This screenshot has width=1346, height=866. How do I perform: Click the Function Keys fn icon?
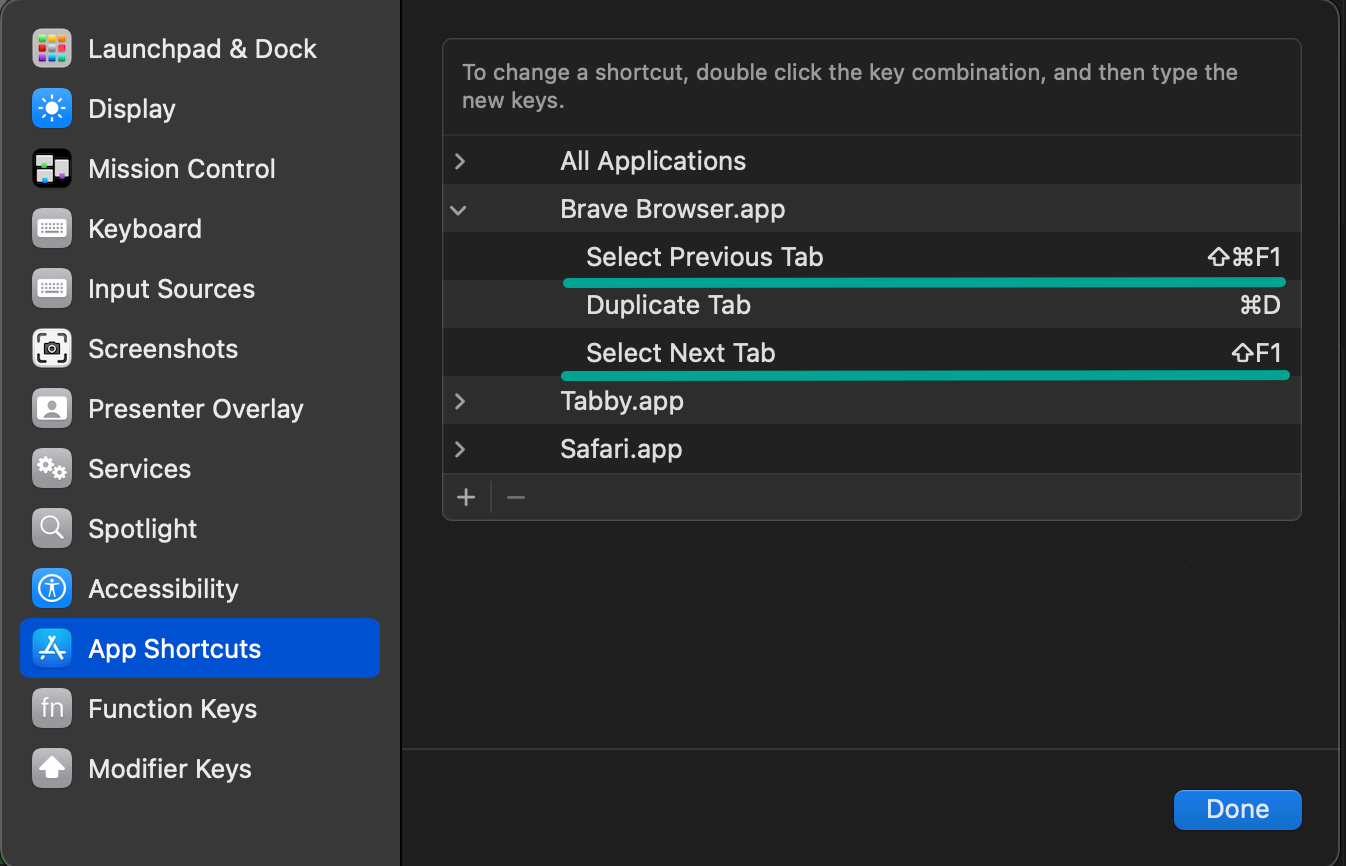coord(52,708)
